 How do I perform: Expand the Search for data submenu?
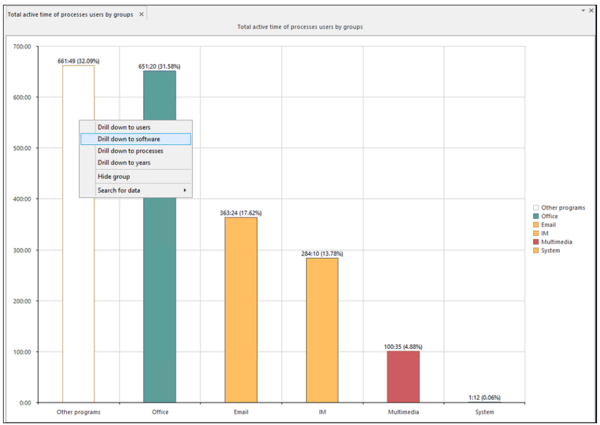tap(141, 190)
